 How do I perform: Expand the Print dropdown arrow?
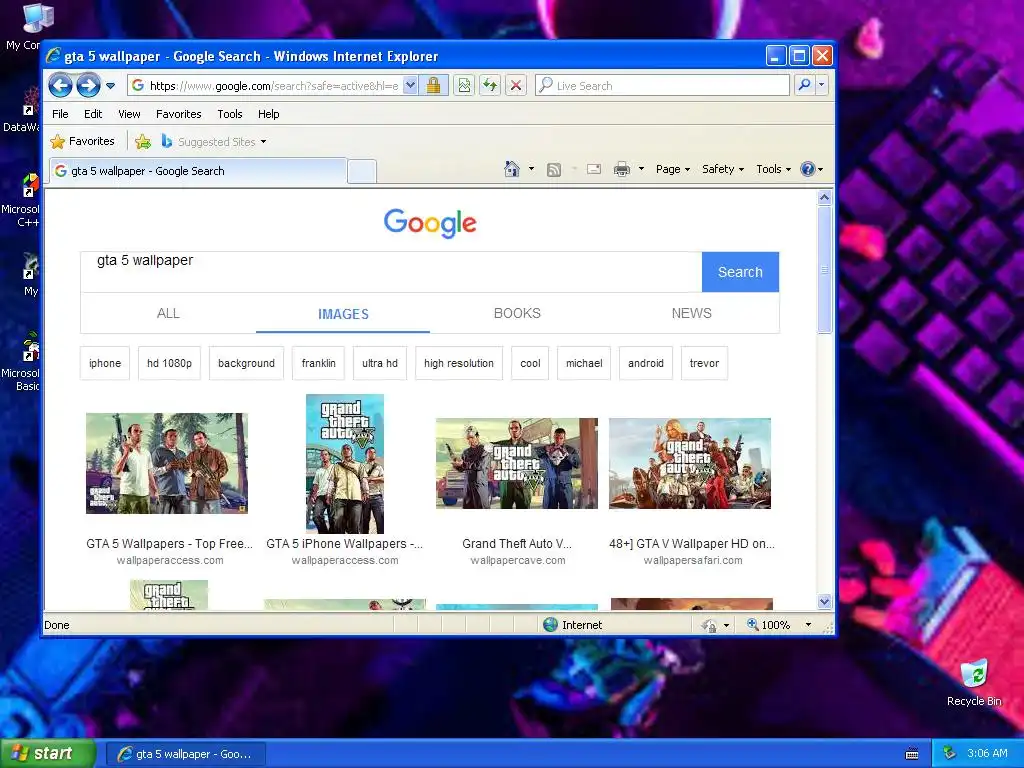(641, 169)
